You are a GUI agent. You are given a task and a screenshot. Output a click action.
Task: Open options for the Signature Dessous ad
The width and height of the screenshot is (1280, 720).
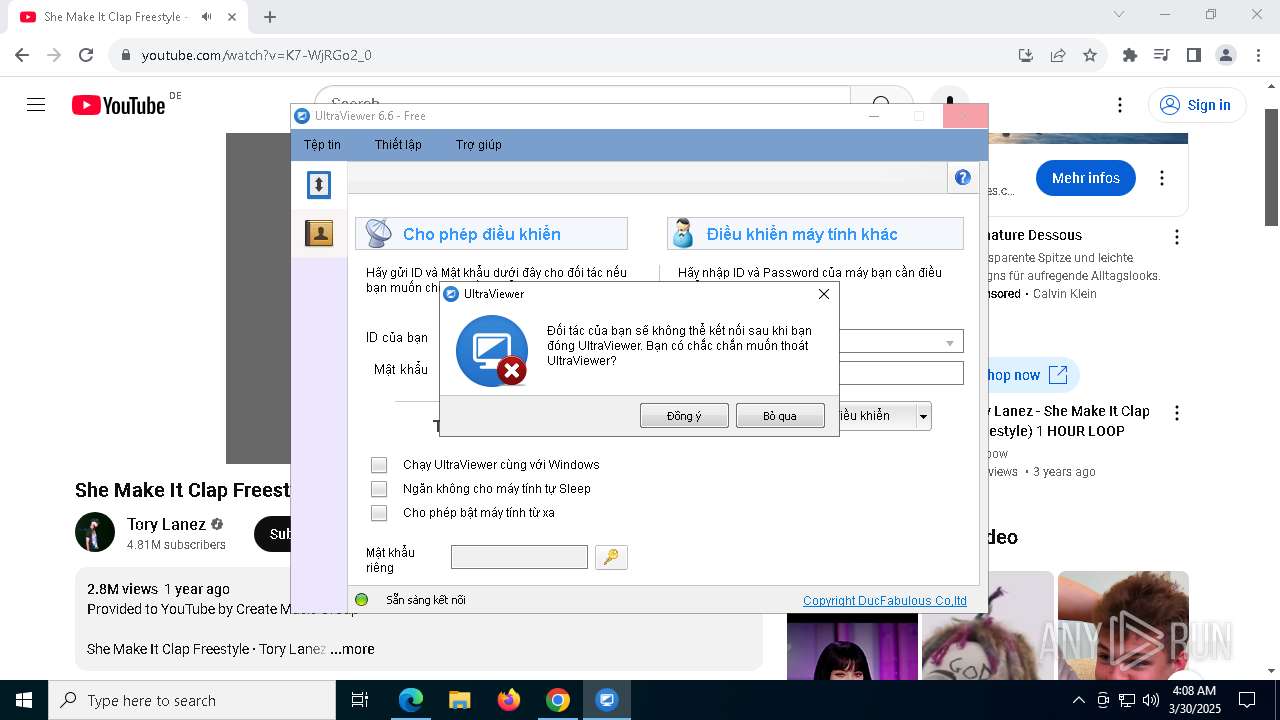1177,237
